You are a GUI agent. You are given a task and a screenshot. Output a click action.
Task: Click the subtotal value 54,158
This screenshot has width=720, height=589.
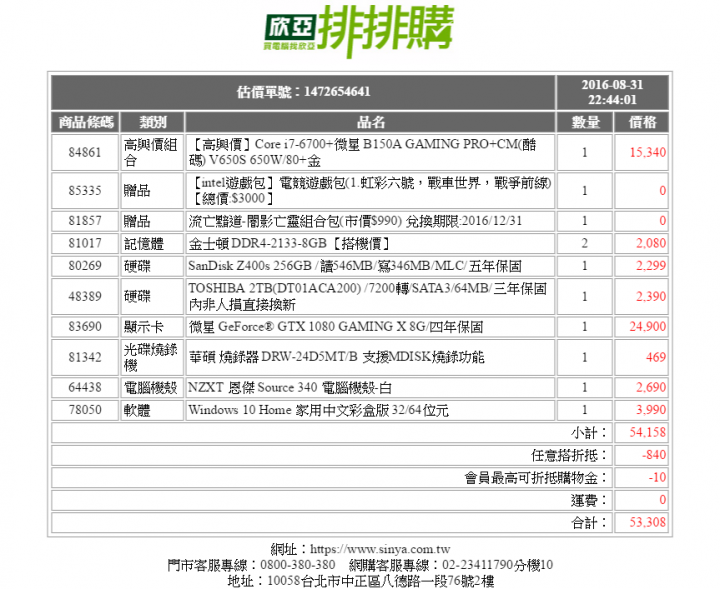[647, 432]
